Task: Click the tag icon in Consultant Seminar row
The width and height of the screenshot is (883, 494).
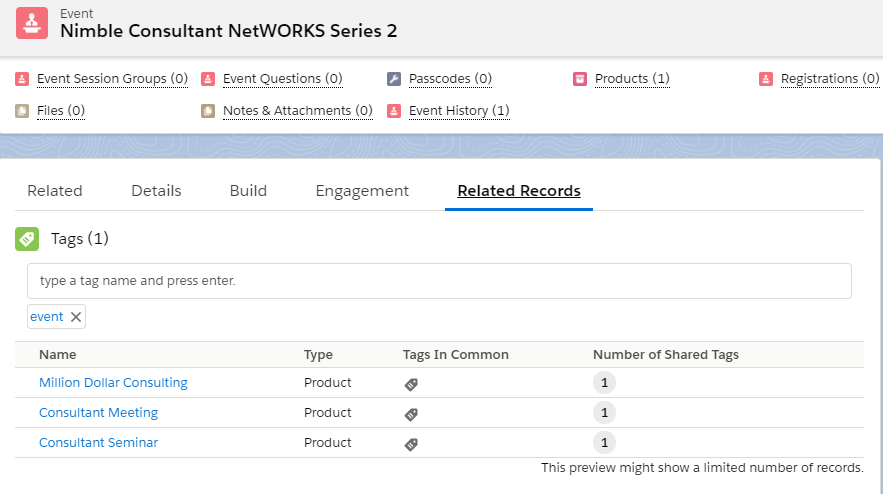Action: (411, 444)
